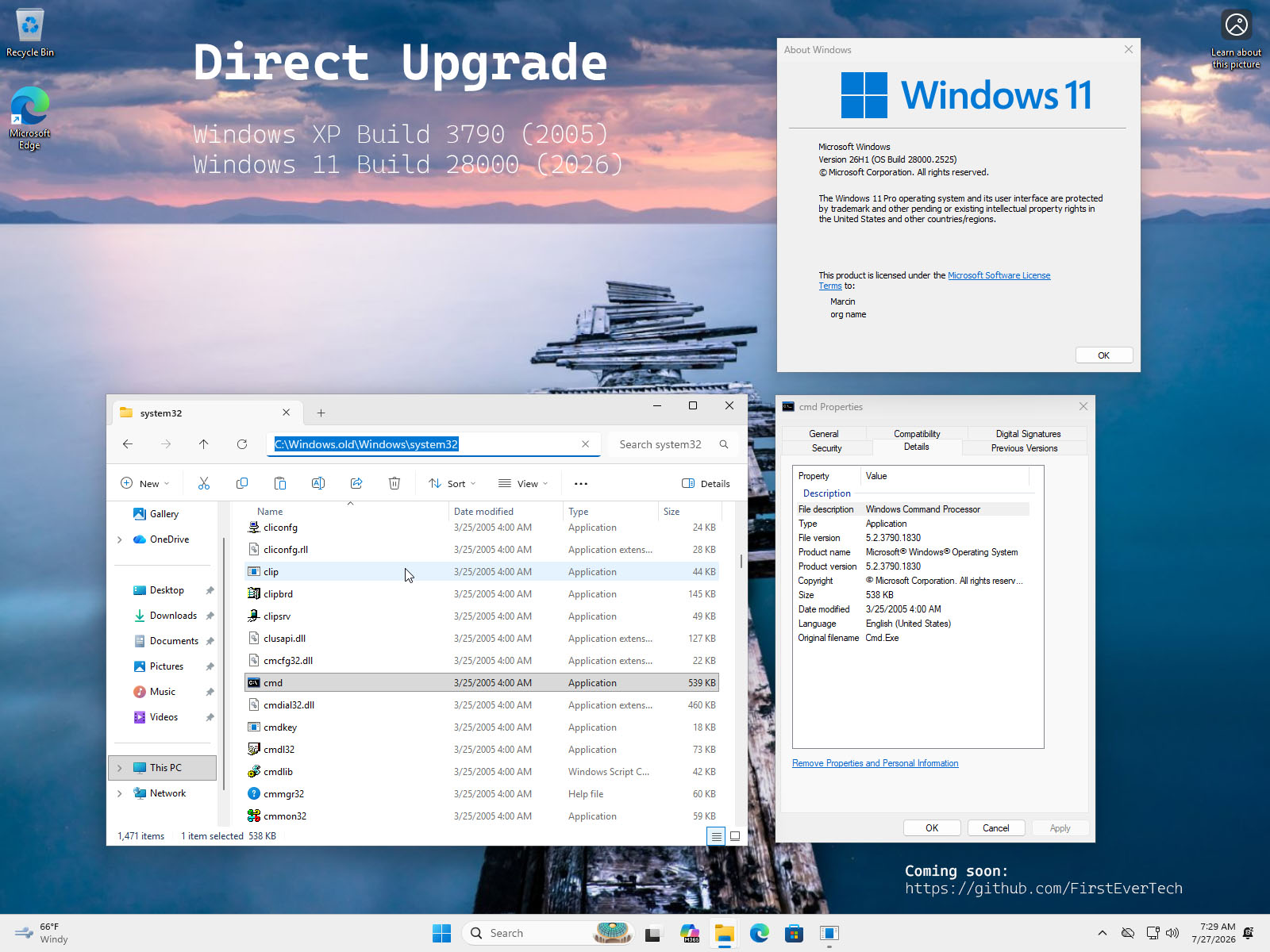Select the cliconfg.rll file
1270x952 pixels.
482,549
